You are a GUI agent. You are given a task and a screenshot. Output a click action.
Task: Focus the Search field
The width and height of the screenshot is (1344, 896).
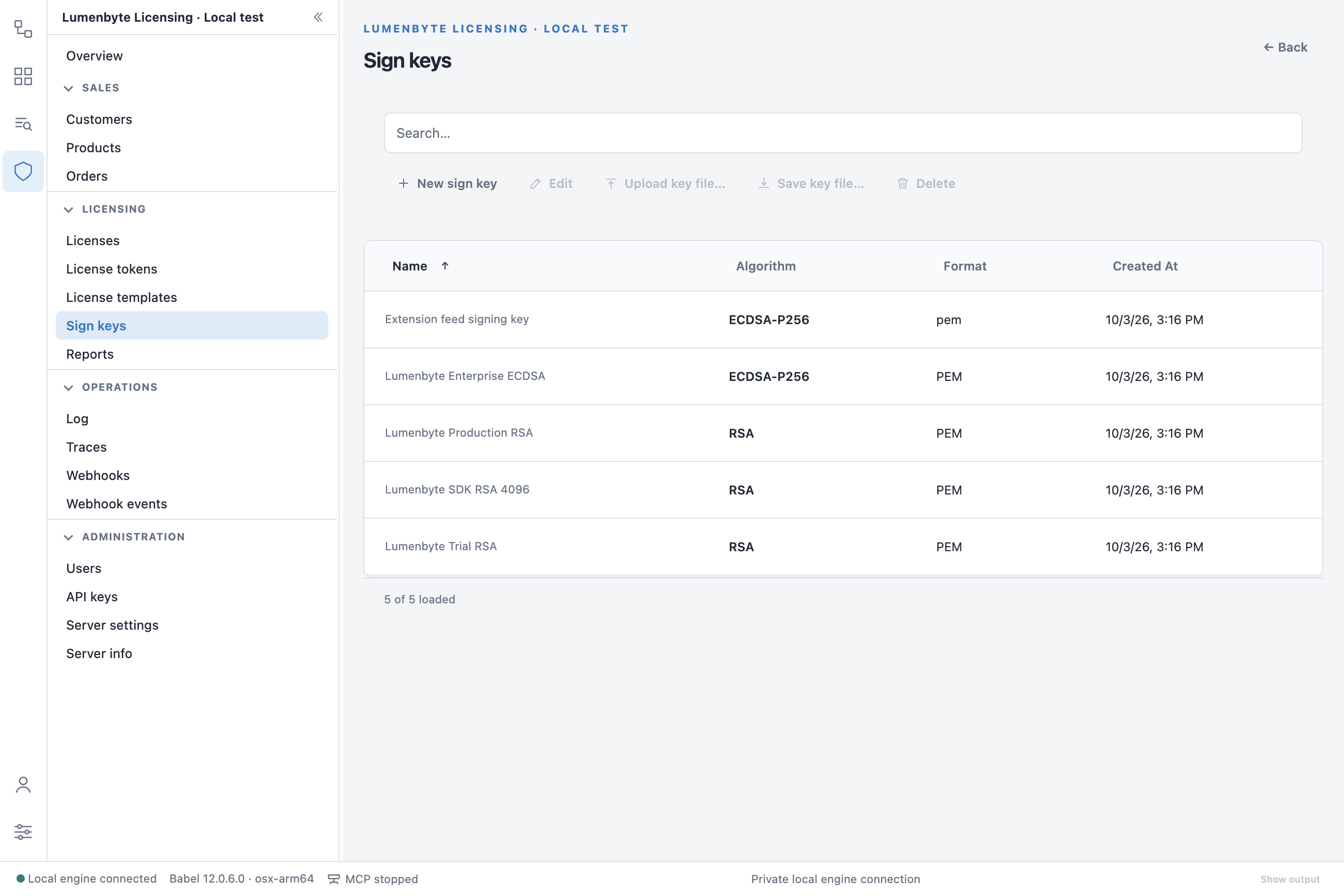843,133
